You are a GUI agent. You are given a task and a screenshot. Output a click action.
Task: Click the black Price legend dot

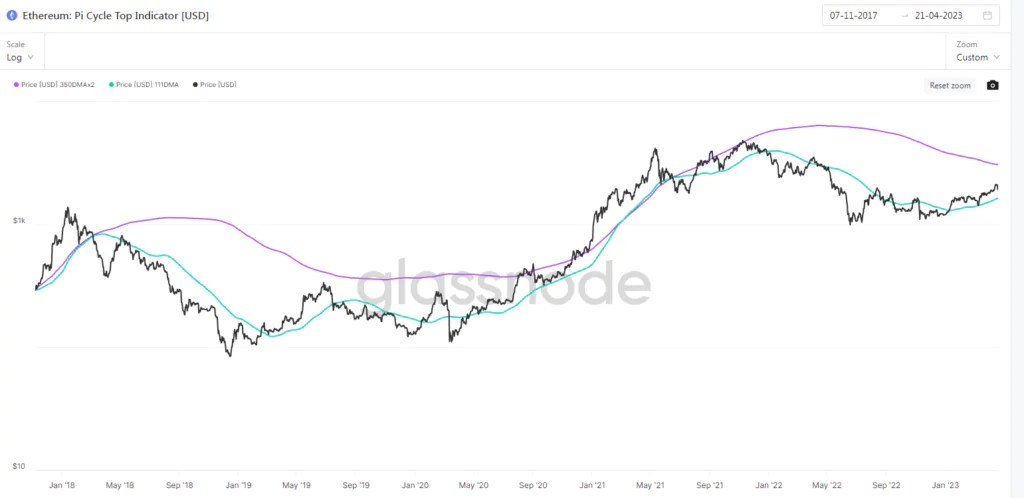coord(195,85)
